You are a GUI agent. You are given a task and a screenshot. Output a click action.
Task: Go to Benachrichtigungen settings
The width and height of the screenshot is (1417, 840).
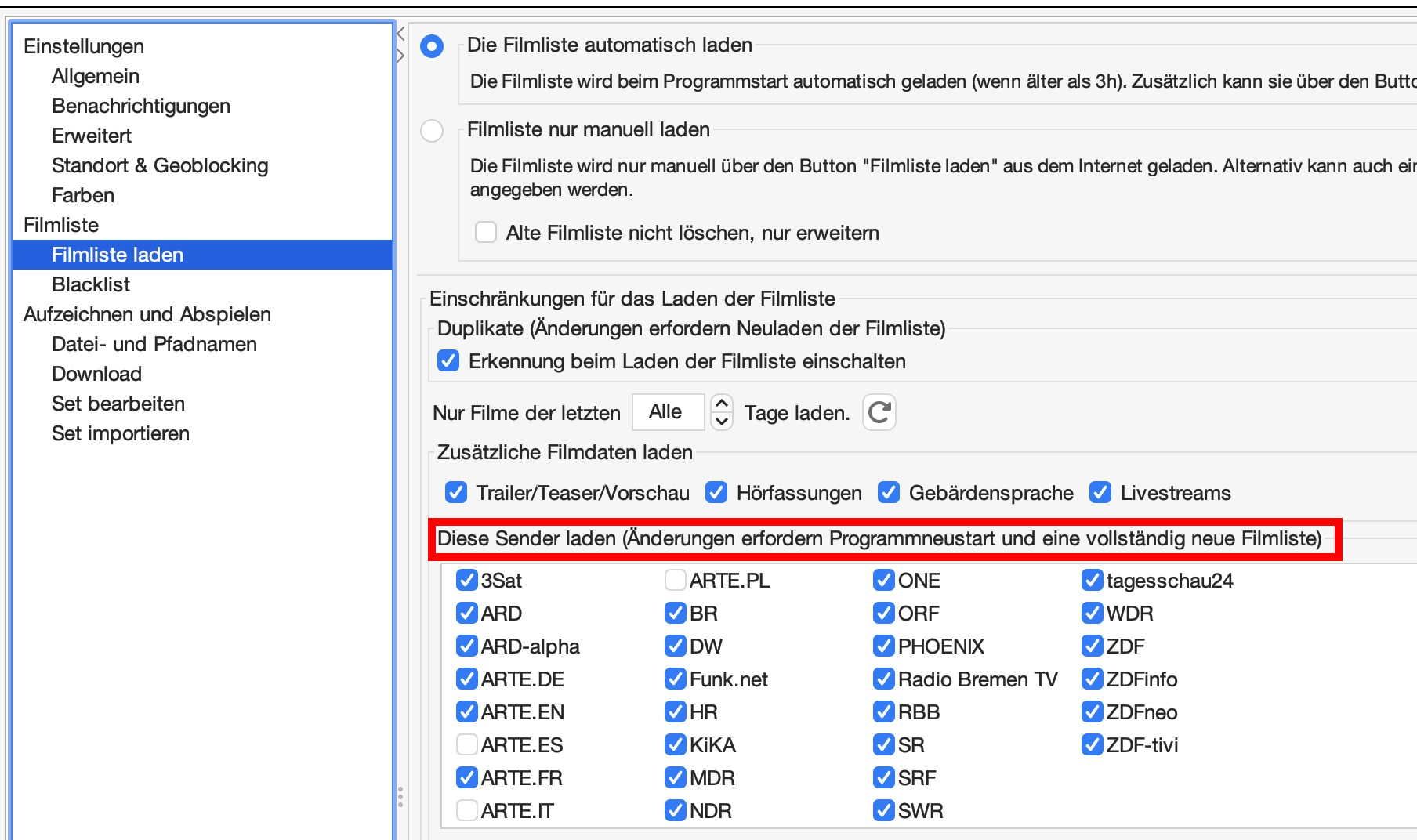(x=141, y=106)
